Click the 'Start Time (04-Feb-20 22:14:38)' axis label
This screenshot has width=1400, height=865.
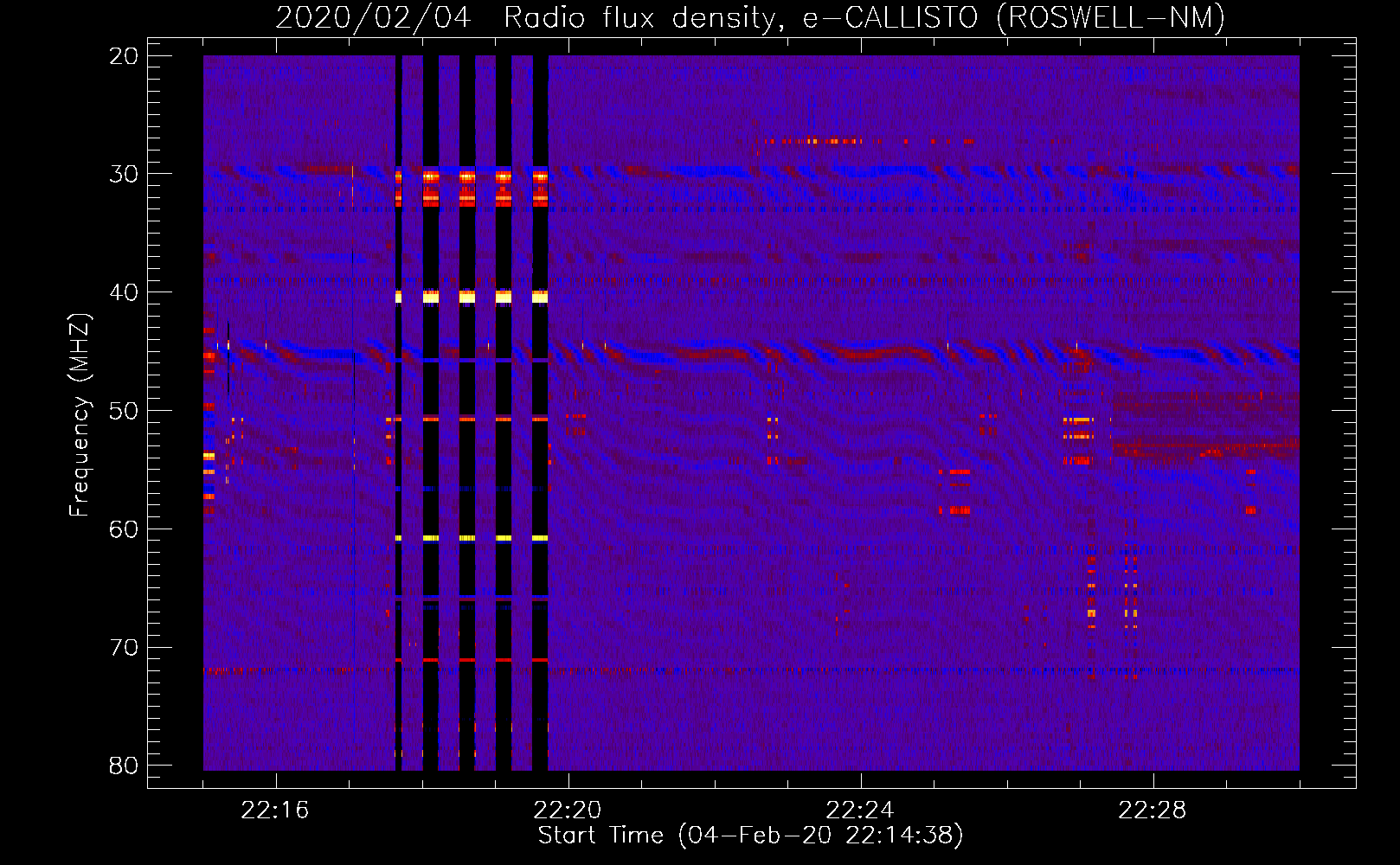[x=750, y=836]
